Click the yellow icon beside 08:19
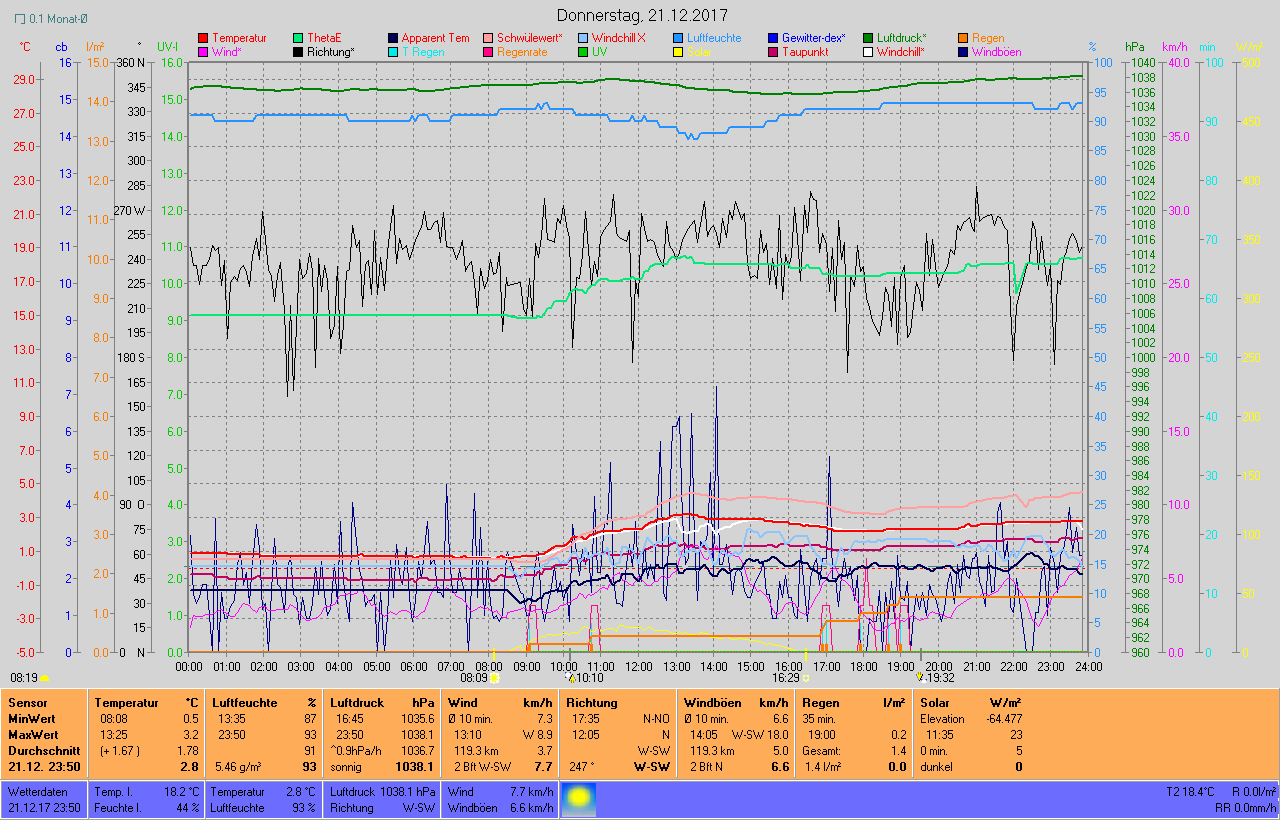Viewport: 1280px width, 820px height. [x=44, y=677]
